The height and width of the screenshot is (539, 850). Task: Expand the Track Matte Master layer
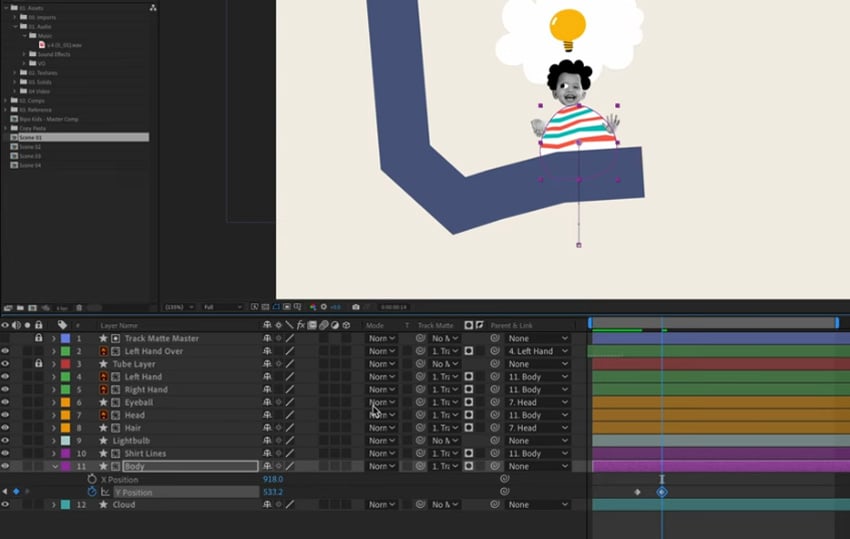53,338
